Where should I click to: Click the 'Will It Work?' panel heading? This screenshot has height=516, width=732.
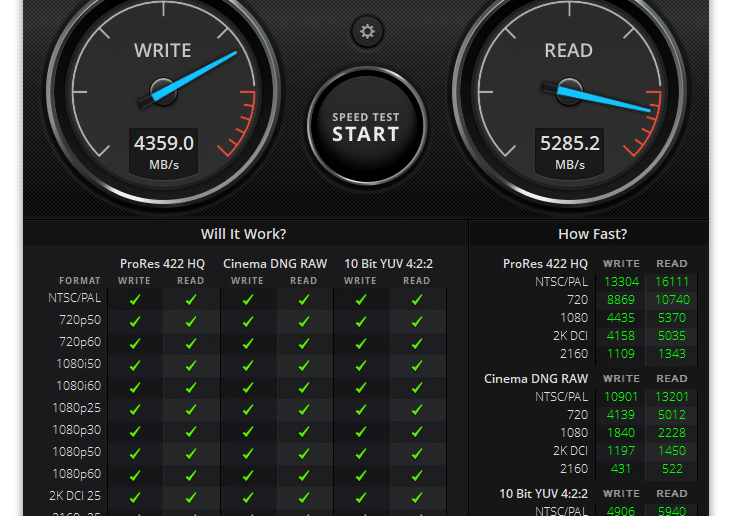[243, 234]
